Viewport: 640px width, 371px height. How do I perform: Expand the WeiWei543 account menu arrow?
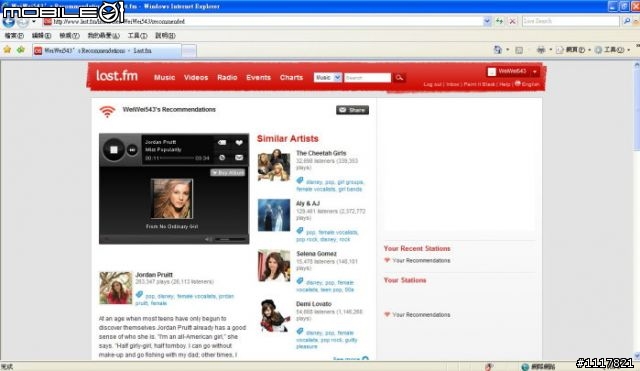pyautogui.click(x=535, y=72)
